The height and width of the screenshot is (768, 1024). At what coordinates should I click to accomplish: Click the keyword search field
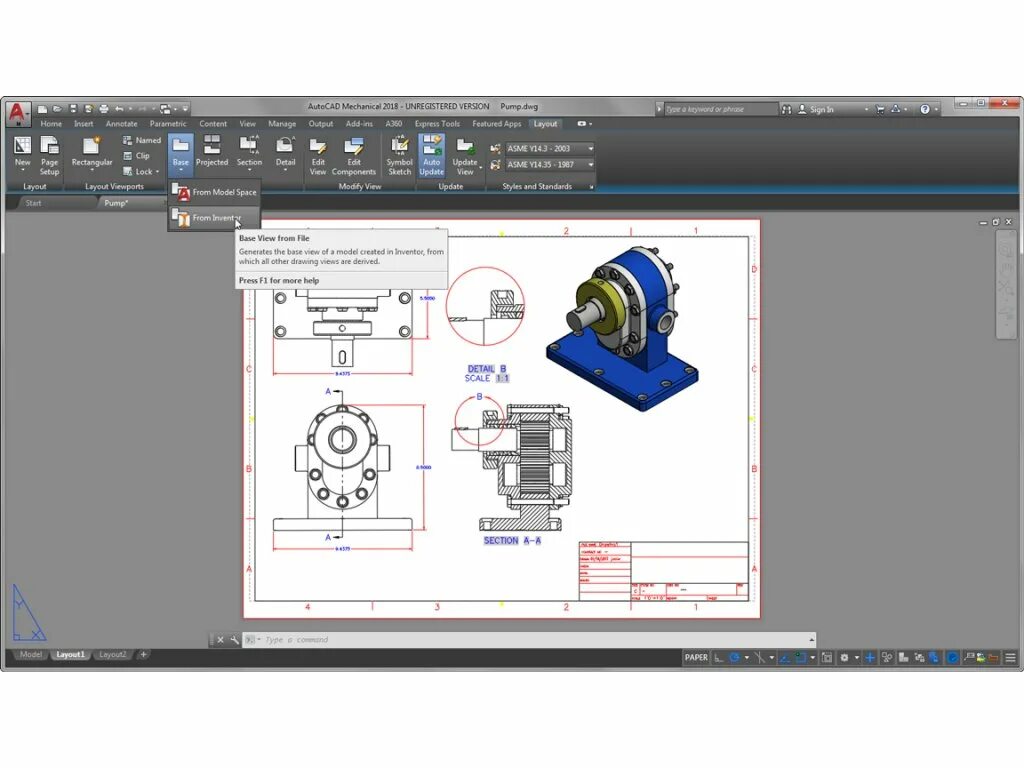tap(720, 109)
